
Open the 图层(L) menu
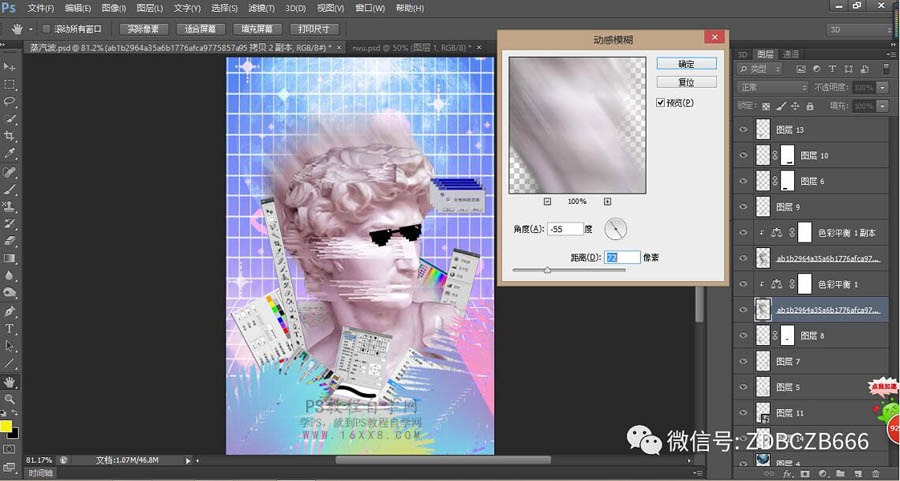[x=150, y=9]
